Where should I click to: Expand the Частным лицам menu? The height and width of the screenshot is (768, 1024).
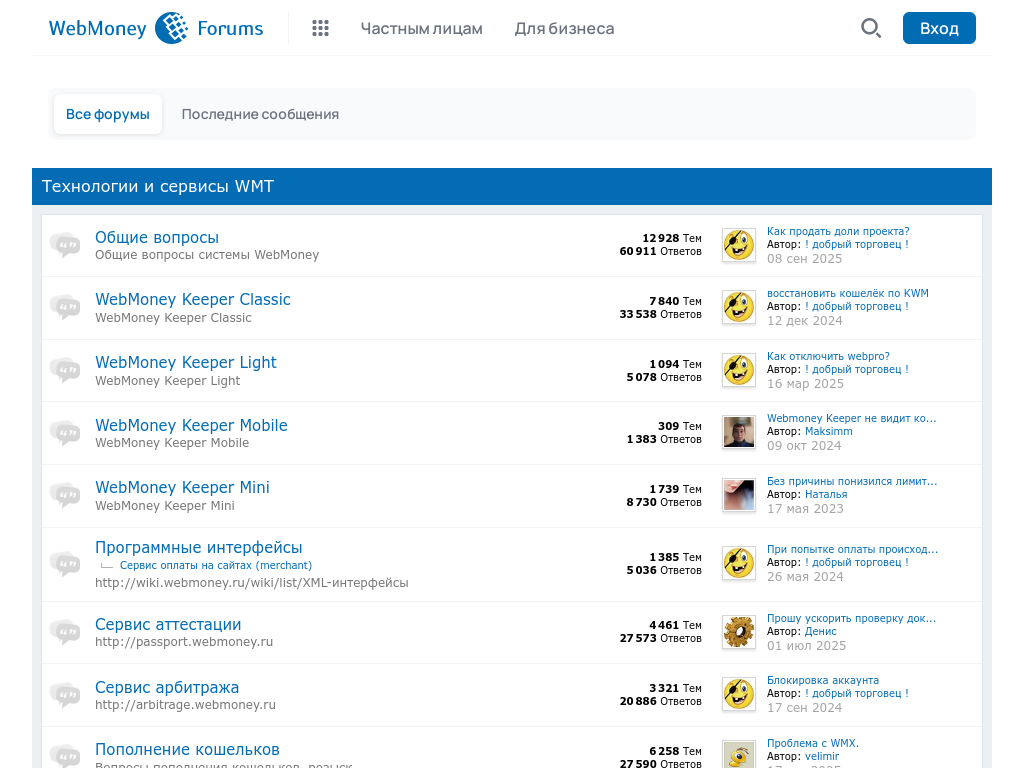(421, 28)
